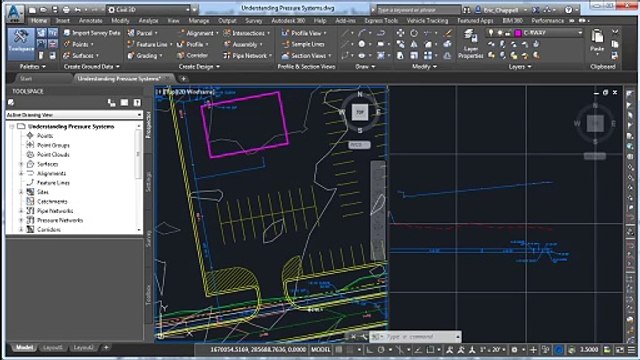640x360 pixels.
Task: Select Point Groups in Toolspace tree
Action: click(x=53, y=145)
